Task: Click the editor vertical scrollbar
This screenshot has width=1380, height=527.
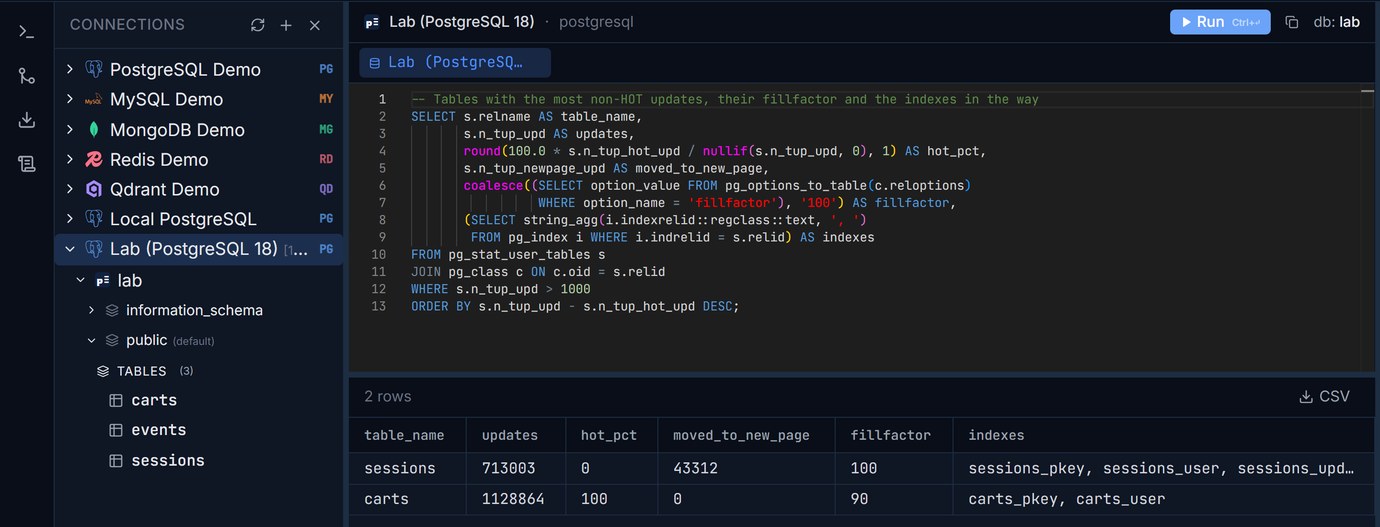Action: click(x=1368, y=227)
